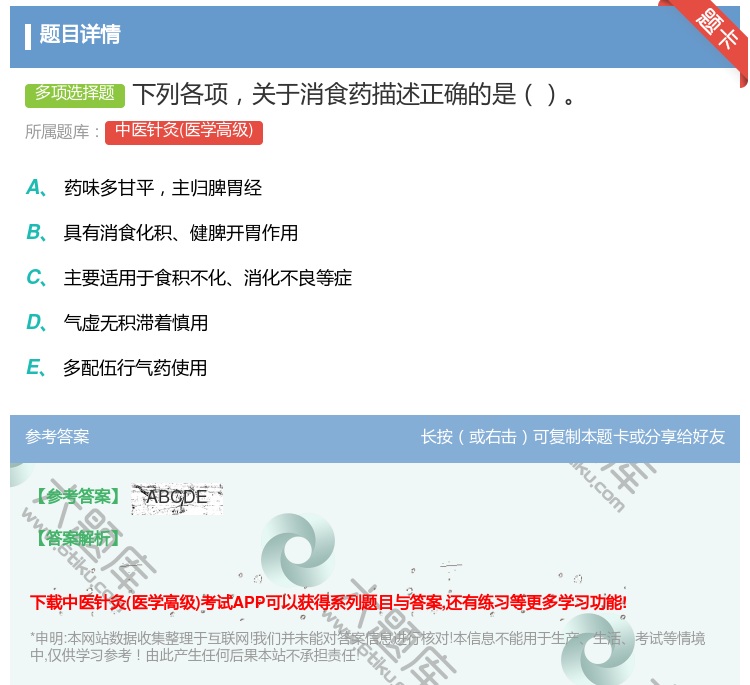Click the green 多项选择题 tag
The image size is (750, 685).
click(75, 95)
